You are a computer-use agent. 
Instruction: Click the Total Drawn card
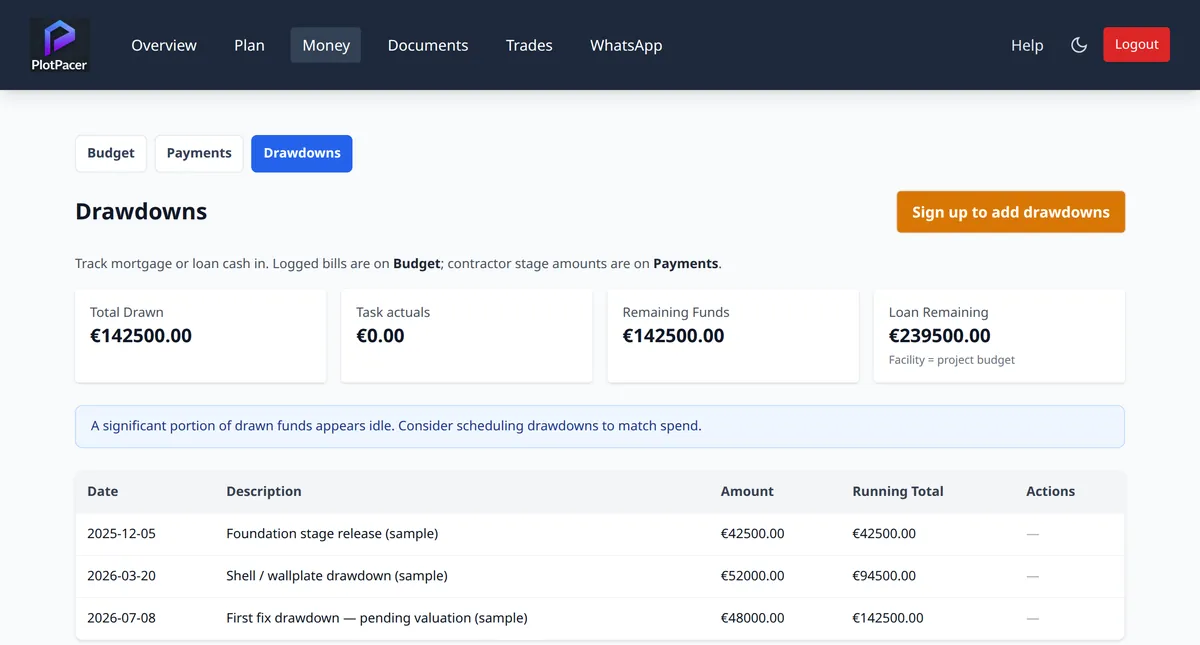(201, 336)
